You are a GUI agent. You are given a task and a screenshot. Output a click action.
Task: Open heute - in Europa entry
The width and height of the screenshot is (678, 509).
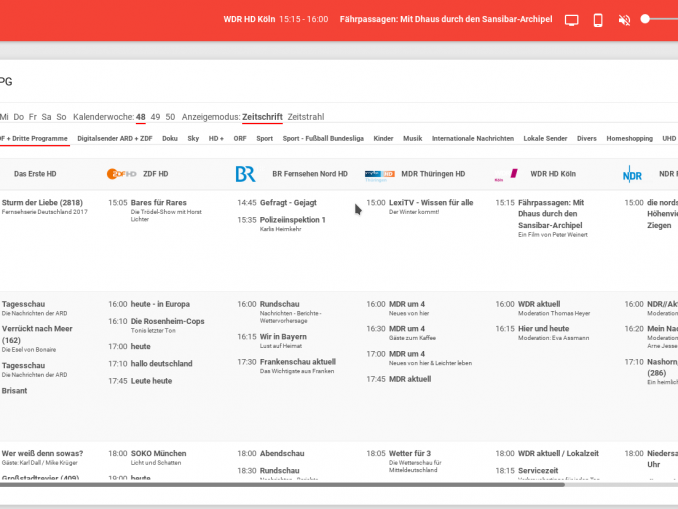pyautogui.click(x=160, y=304)
